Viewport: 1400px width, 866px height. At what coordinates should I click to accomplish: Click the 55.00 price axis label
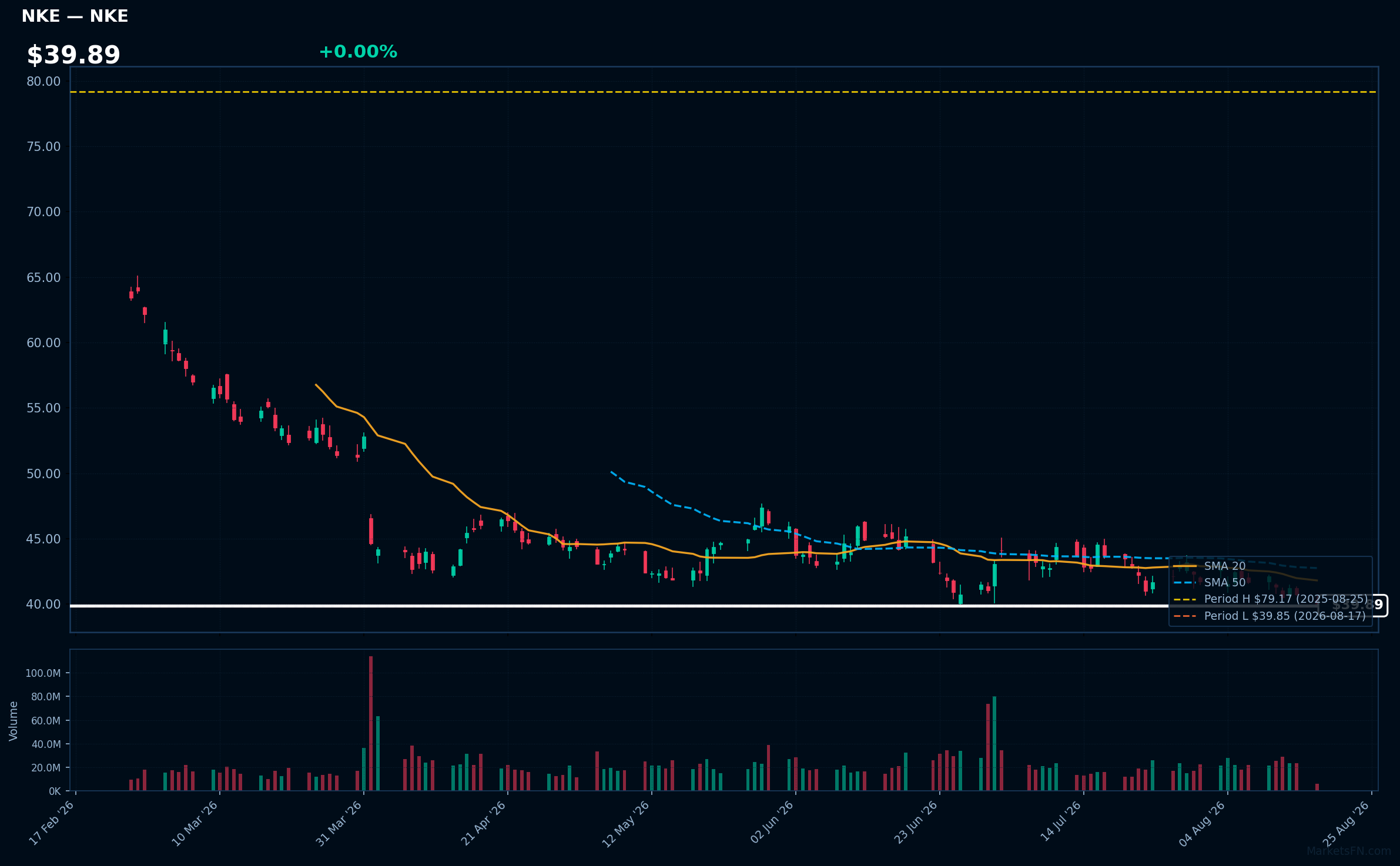tap(43, 408)
